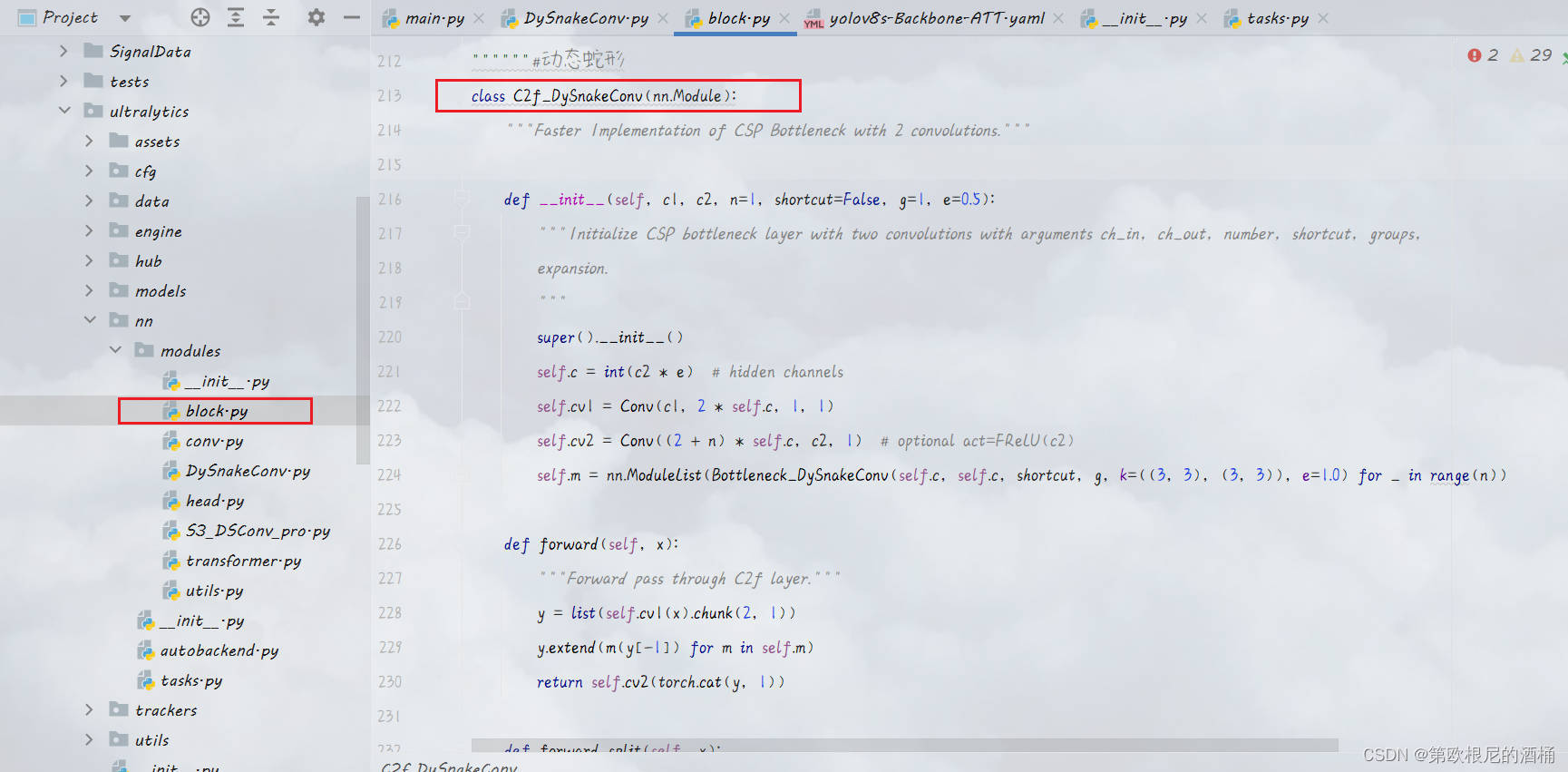Click line number 224 in gutter
Screen dimensions: 1568x772
point(389,475)
